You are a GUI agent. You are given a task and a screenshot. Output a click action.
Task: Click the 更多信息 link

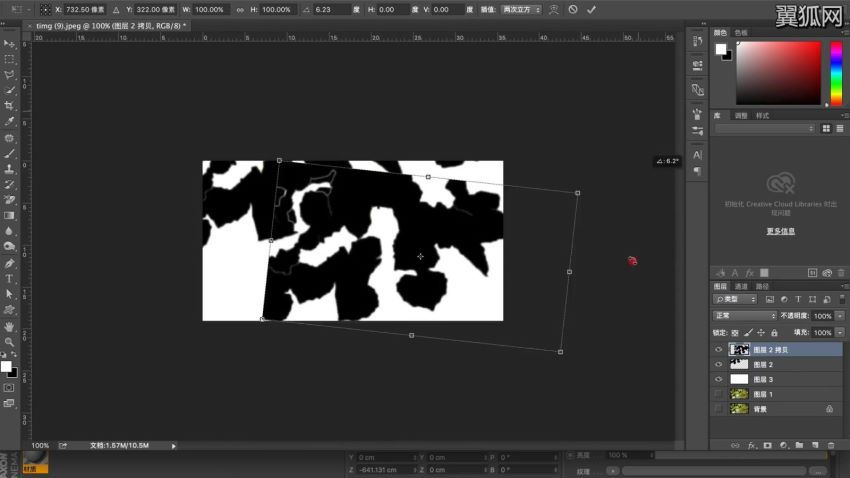coord(780,231)
